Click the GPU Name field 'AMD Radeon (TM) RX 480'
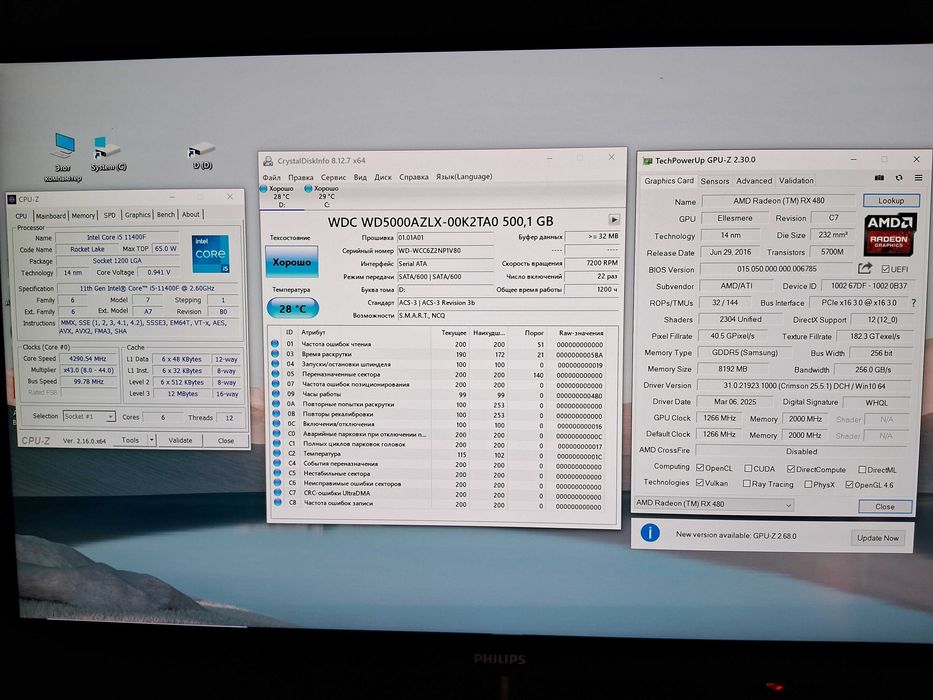933x700 pixels. click(779, 201)
